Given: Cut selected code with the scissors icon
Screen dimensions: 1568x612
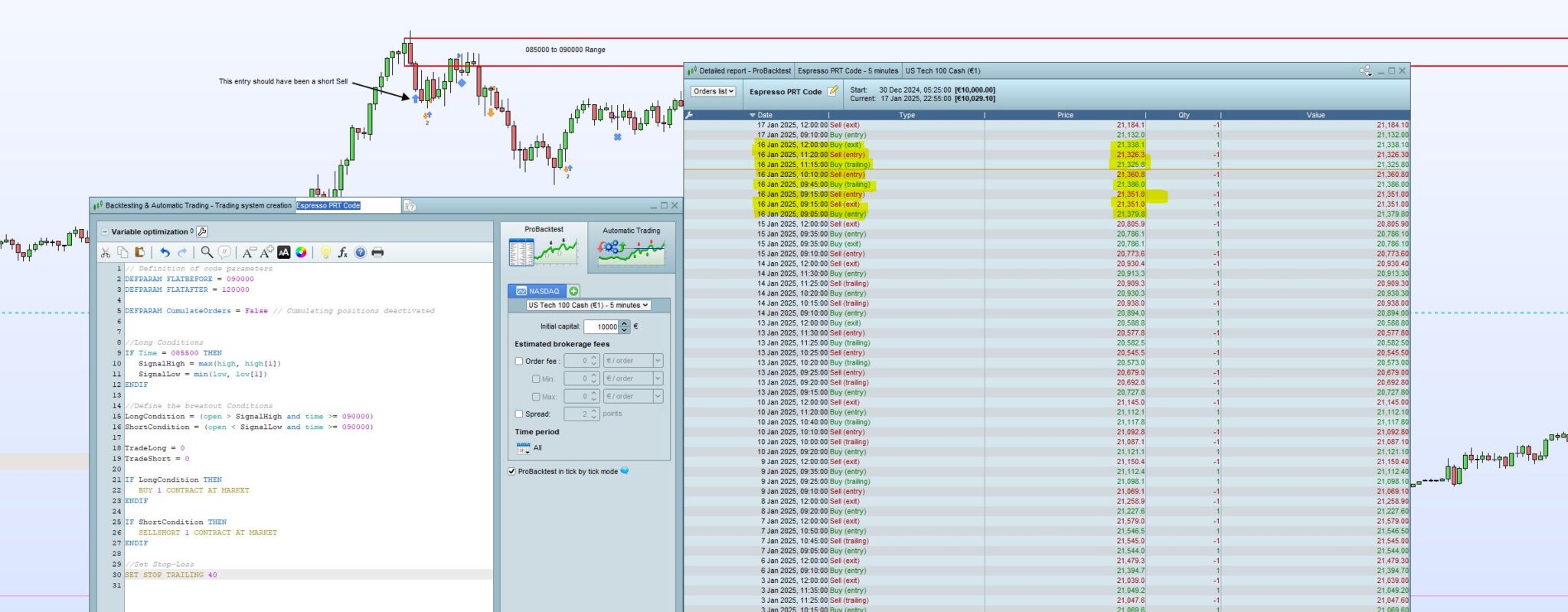Looking at the screenshot, I should point(106,252).
